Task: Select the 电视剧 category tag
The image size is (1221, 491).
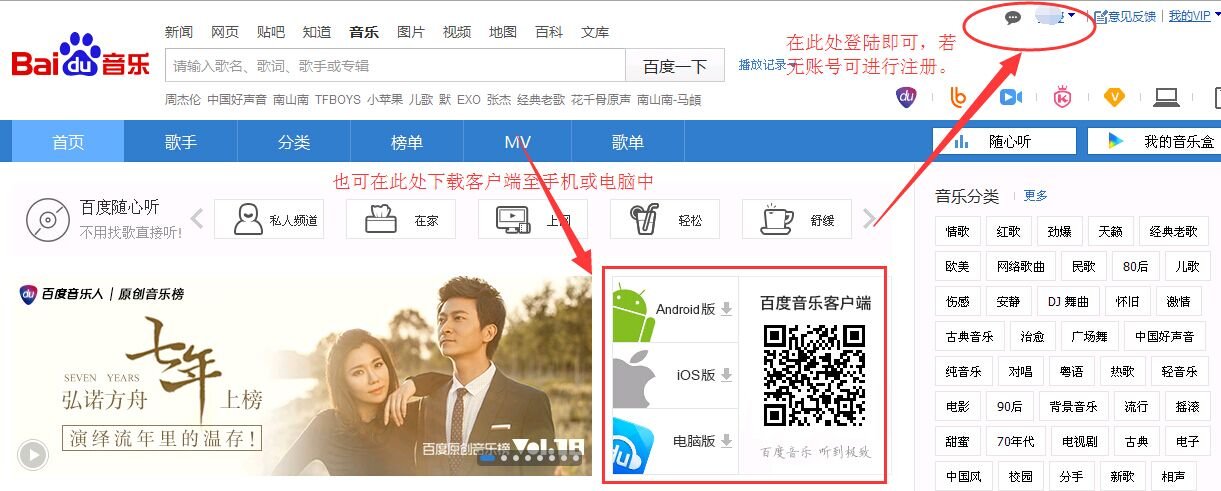Action: tap(1079, 441)
